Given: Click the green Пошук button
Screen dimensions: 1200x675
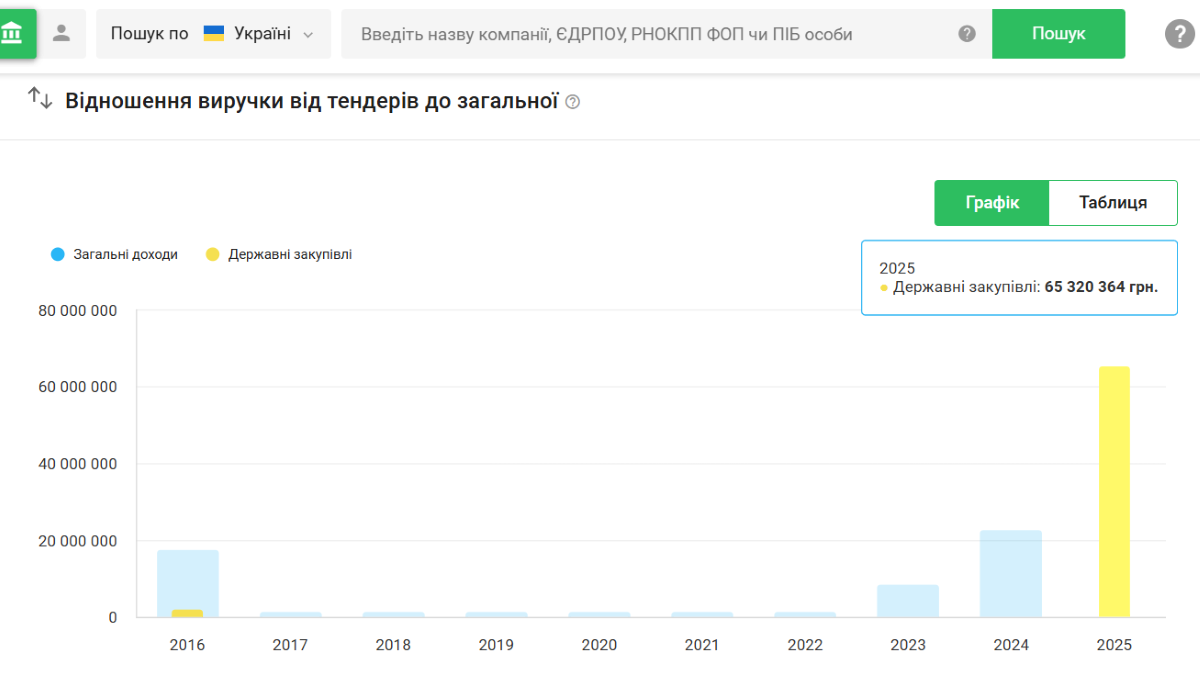Looking at the screenshot, I should 1058,34.
